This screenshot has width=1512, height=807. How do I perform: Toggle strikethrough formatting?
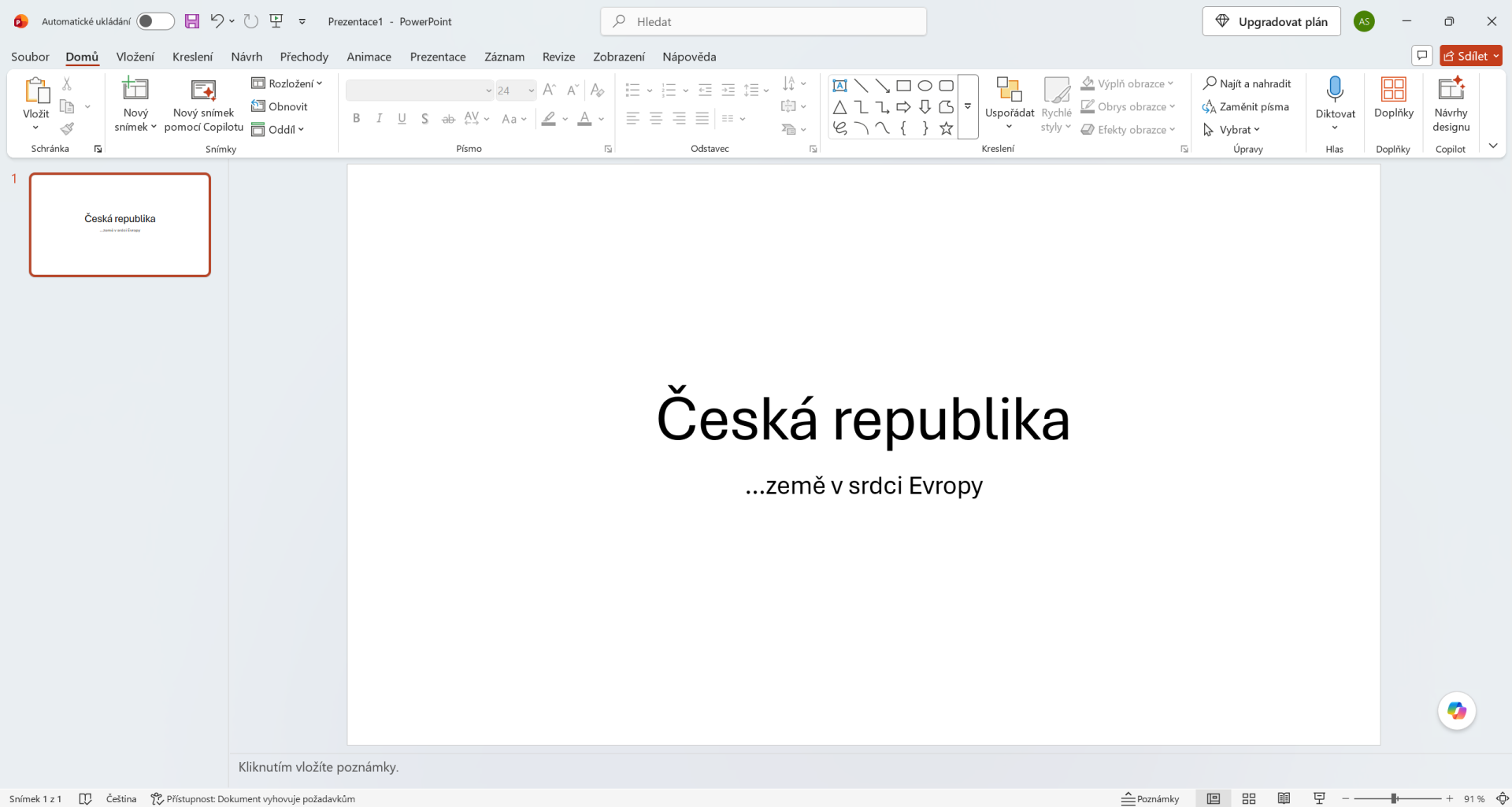pyautogui.click(x=448, y=118)
